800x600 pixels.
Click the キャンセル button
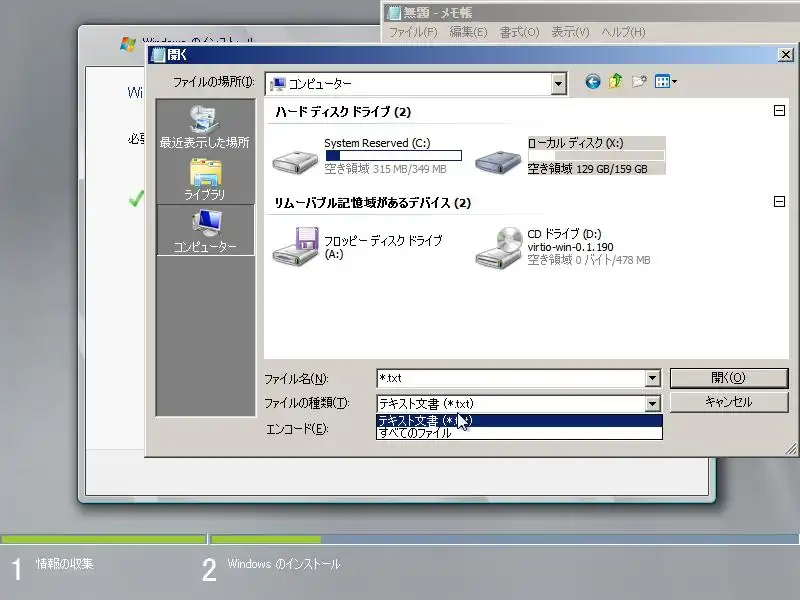tap(729, 402)
